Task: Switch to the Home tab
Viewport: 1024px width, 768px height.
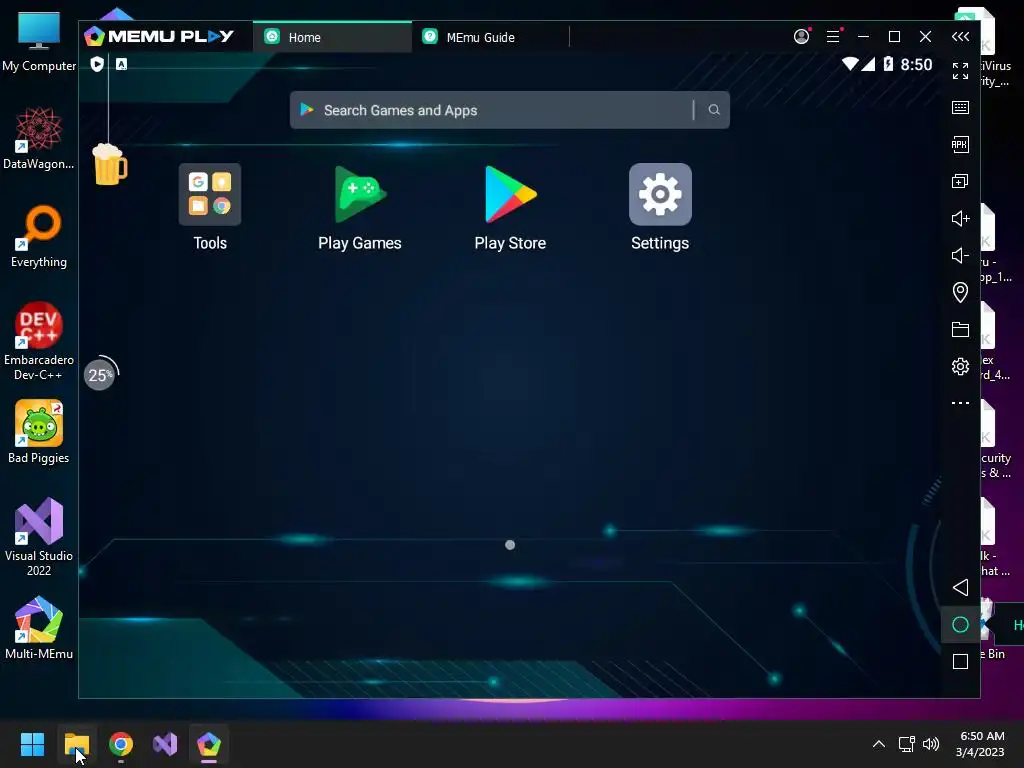Action: click(332, 37)
